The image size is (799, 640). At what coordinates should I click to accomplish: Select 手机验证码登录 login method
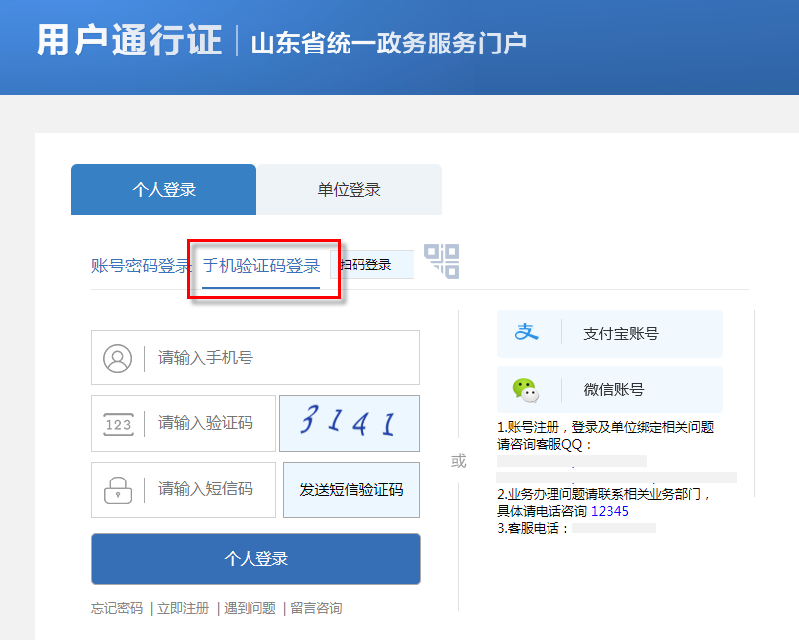pyautogui.click(x=261, y=266)
